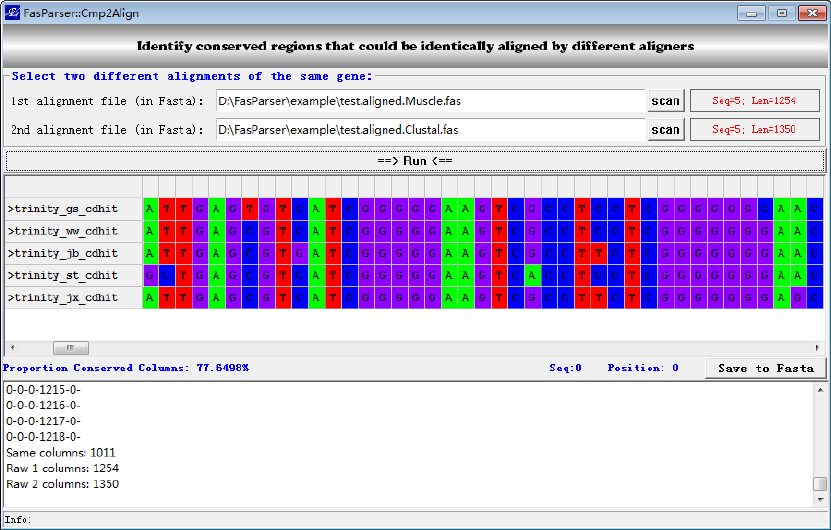Click the down arrow of the log scrollbar
This screenshot has width=831, height=530.
(x=820, y=500)
